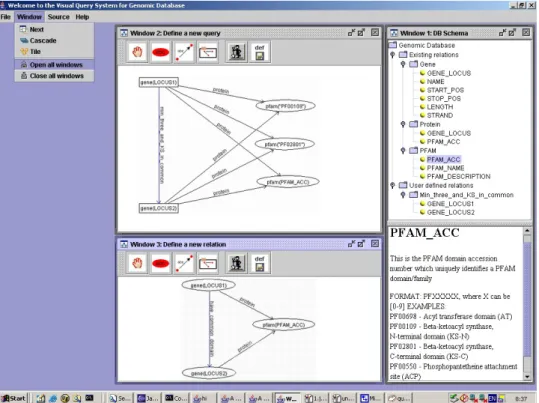Select PFAM_ACC under the Protein relation

click(443, 142)
